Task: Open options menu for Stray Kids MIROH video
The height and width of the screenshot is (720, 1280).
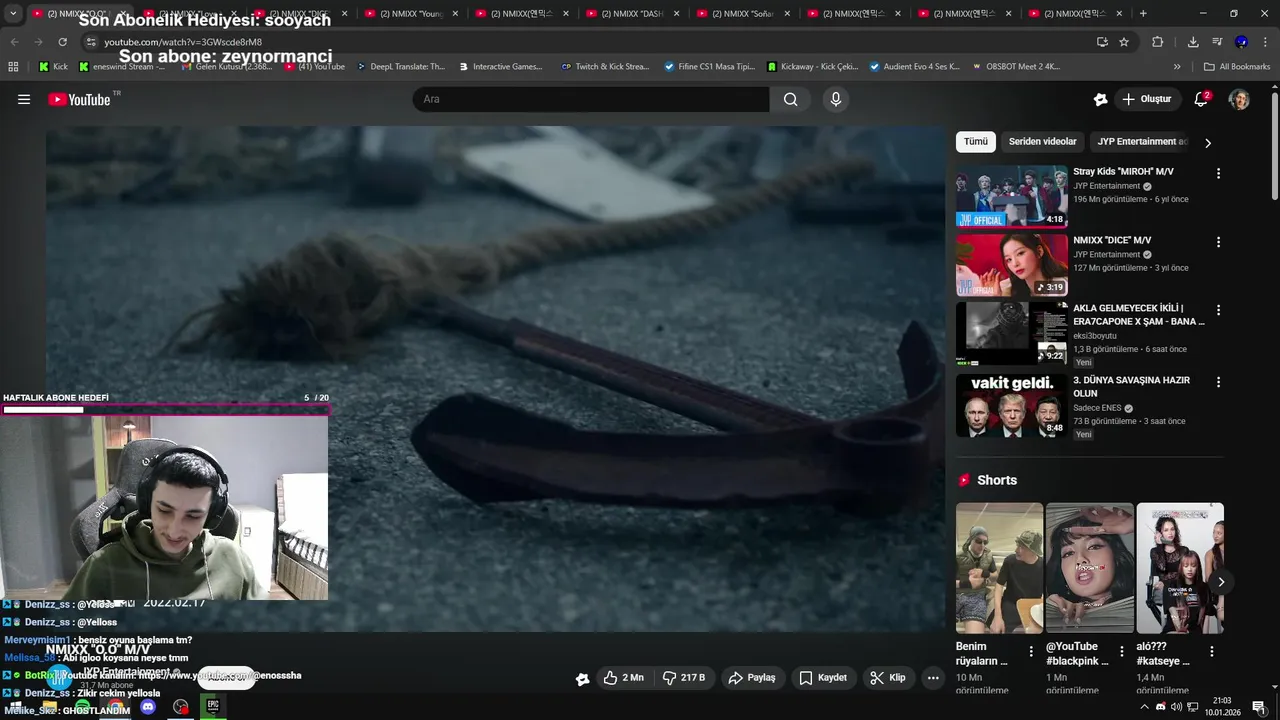Action: click(1218, 173)
